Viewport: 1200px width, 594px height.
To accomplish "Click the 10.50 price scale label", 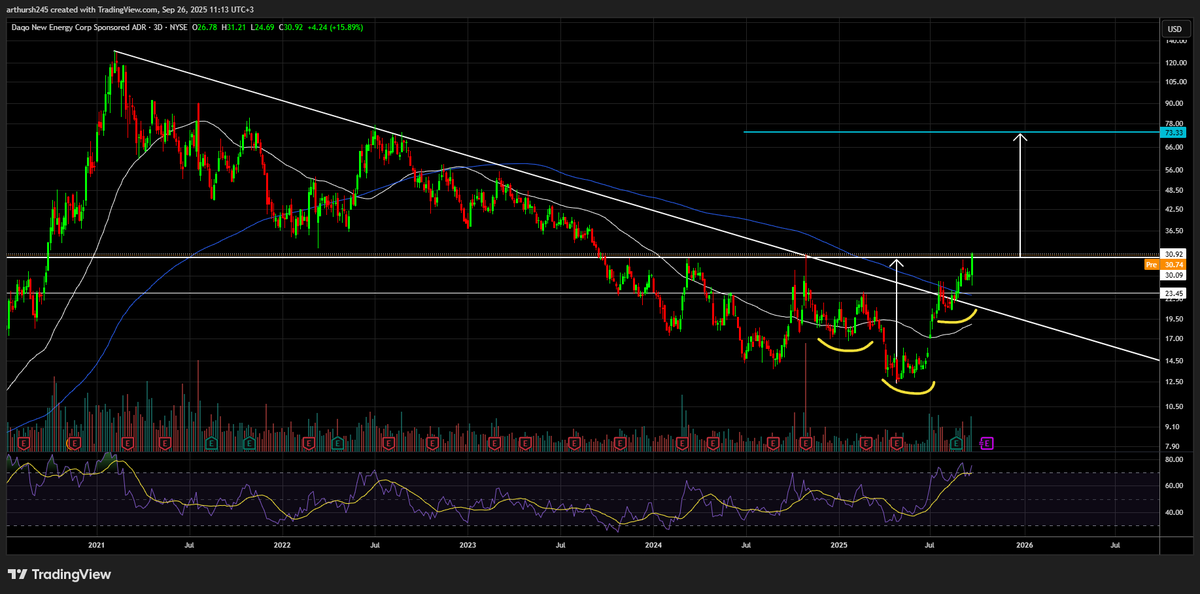I will point(1174,406).
